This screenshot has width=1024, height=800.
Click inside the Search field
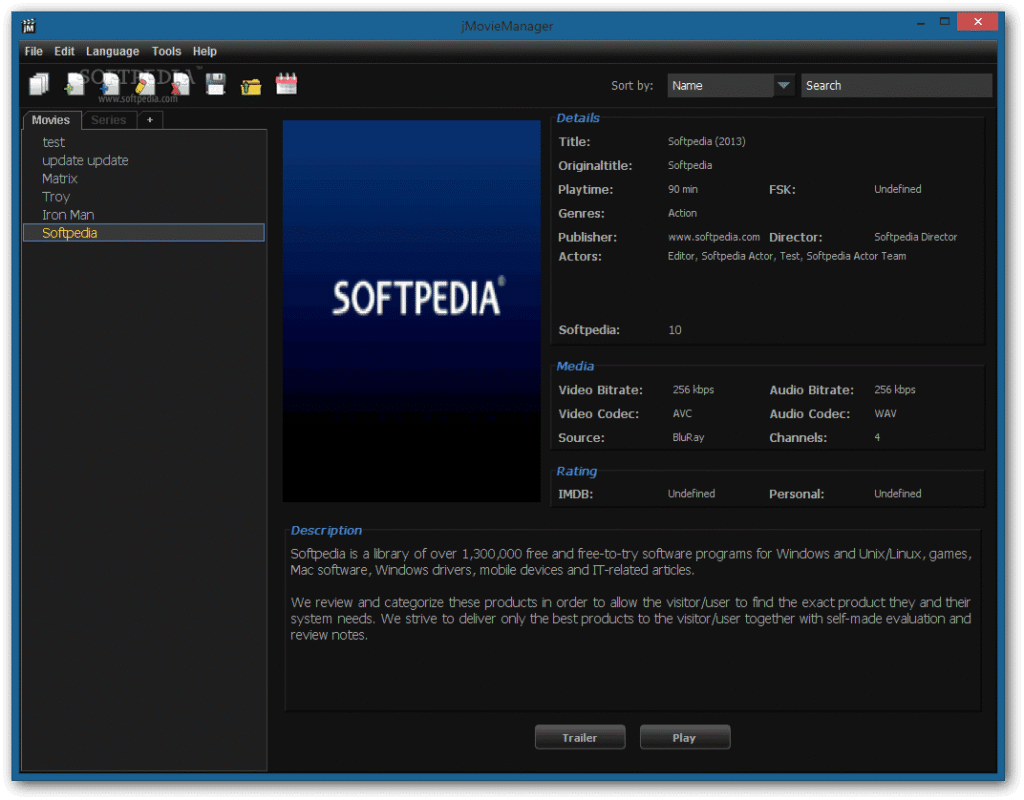895,85
